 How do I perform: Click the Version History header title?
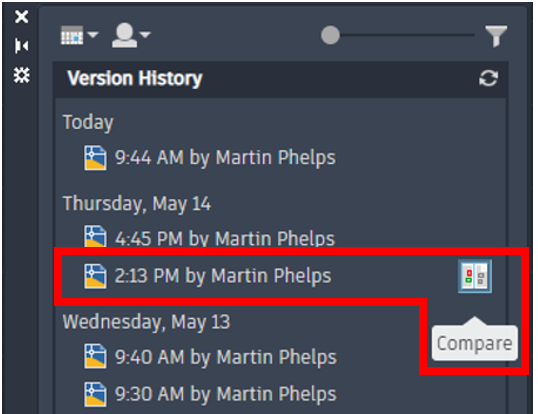[x=135, y=79]
